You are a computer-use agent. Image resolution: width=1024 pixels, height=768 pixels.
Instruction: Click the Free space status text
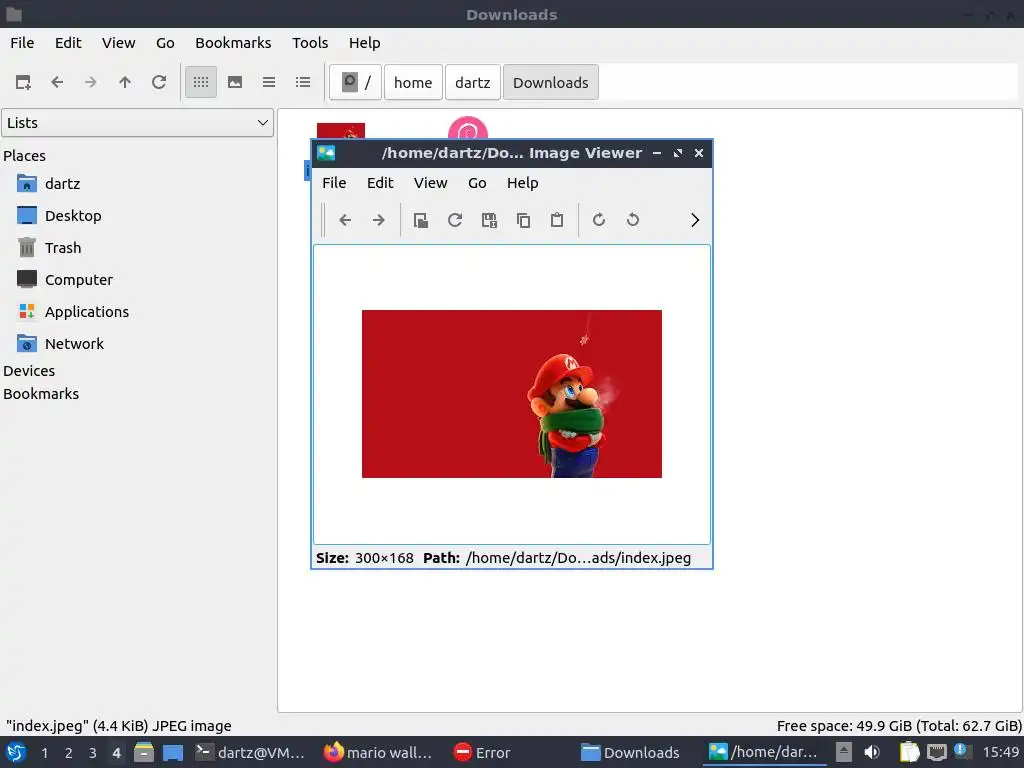(899, 726)
